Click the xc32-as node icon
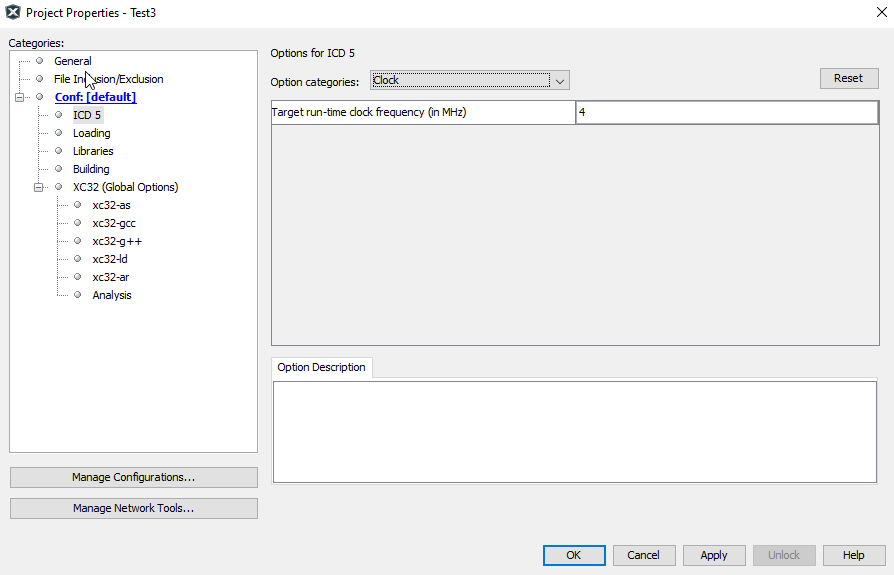 [78, 205]
